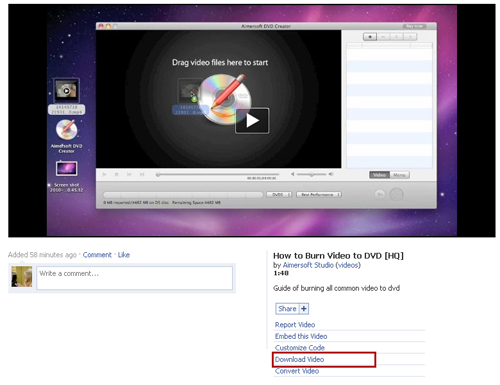This screenshot has height=385, width=500.
Task: Open the Best Performance quality dropdown
Action: coord(319,194)
